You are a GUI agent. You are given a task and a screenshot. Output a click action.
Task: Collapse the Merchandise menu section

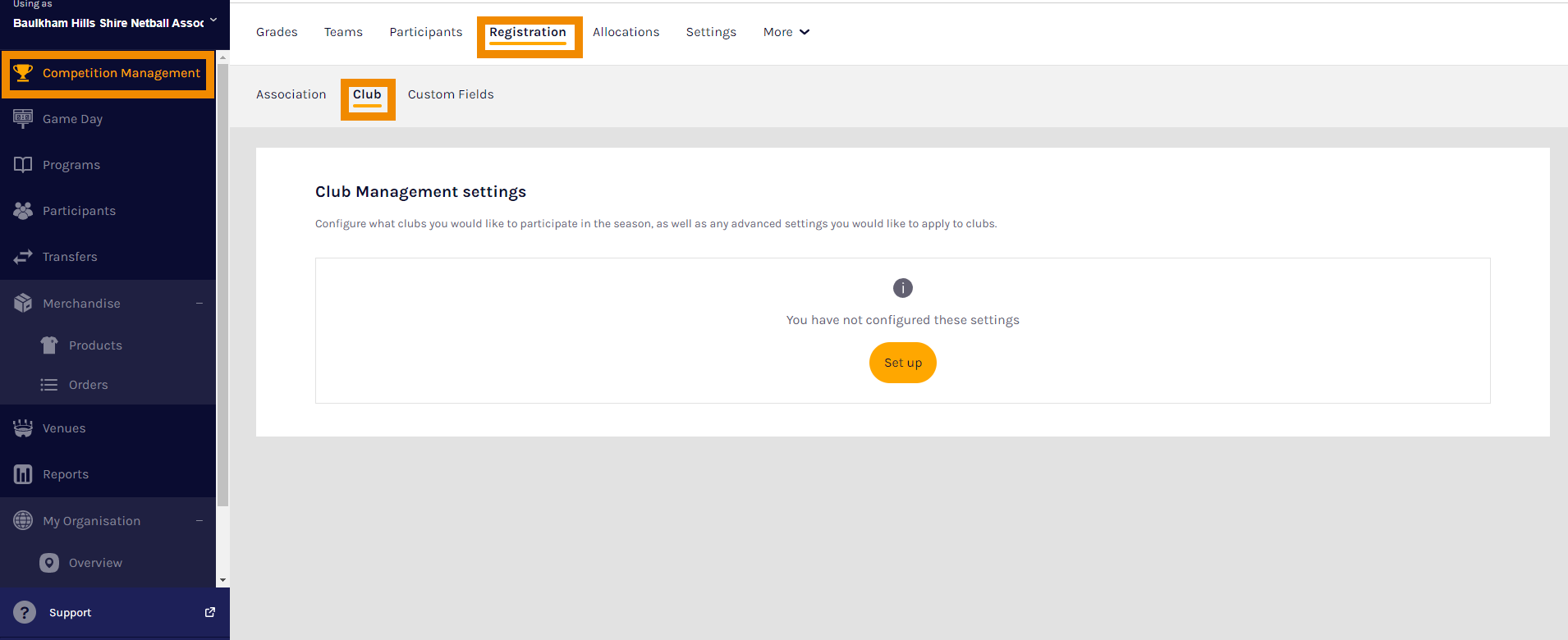point(199,304)
